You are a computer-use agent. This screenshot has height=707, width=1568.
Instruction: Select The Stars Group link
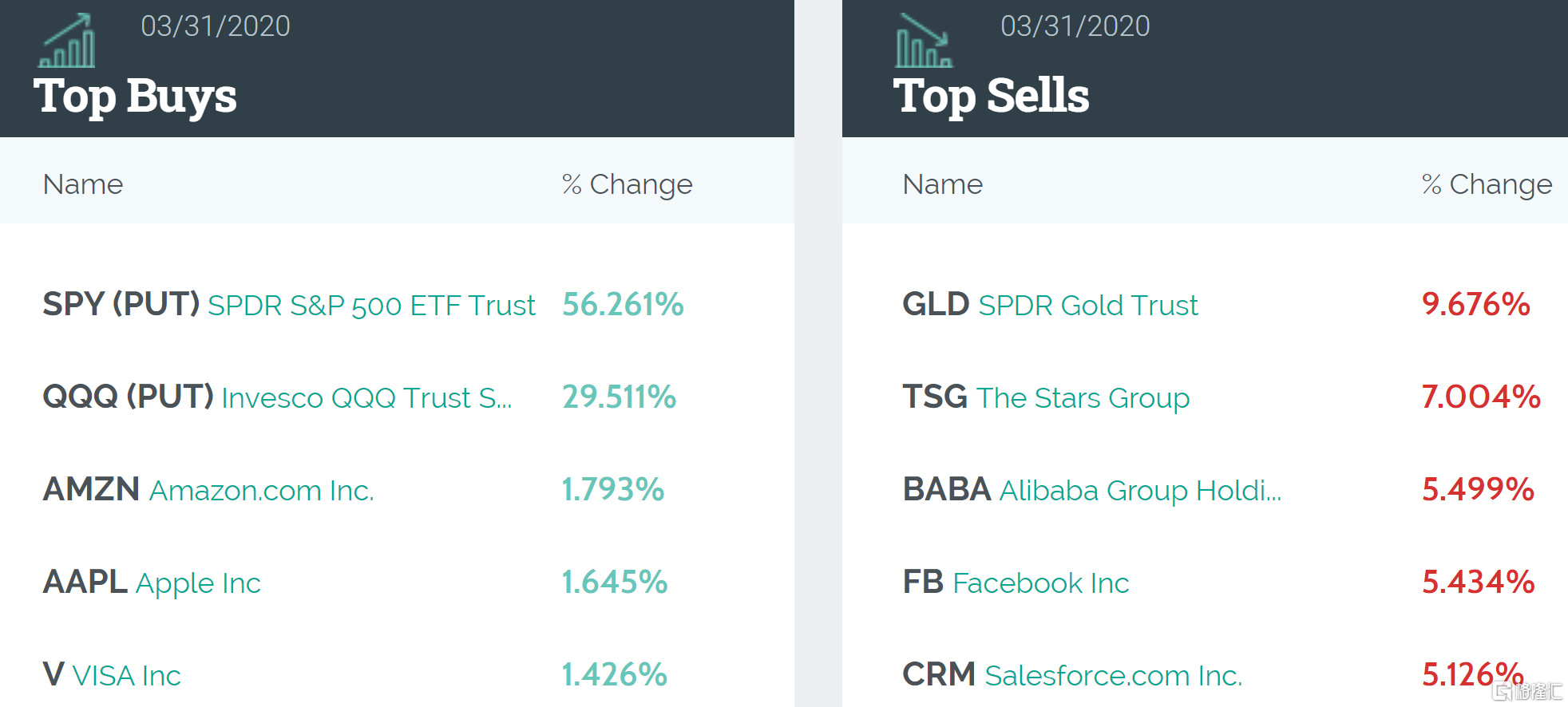coord(1083,398)
